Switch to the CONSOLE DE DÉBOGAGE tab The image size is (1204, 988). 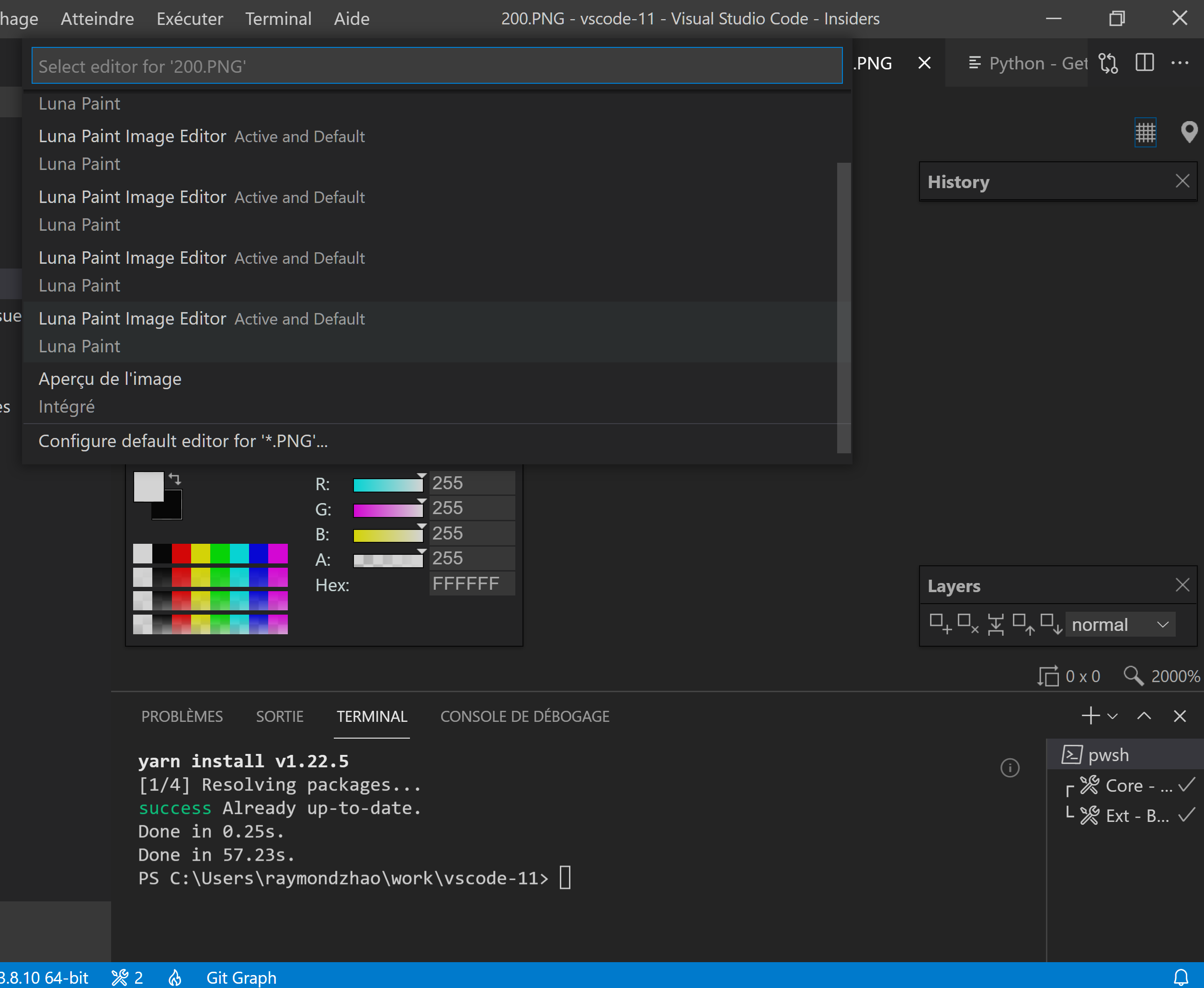coord(525,717)
